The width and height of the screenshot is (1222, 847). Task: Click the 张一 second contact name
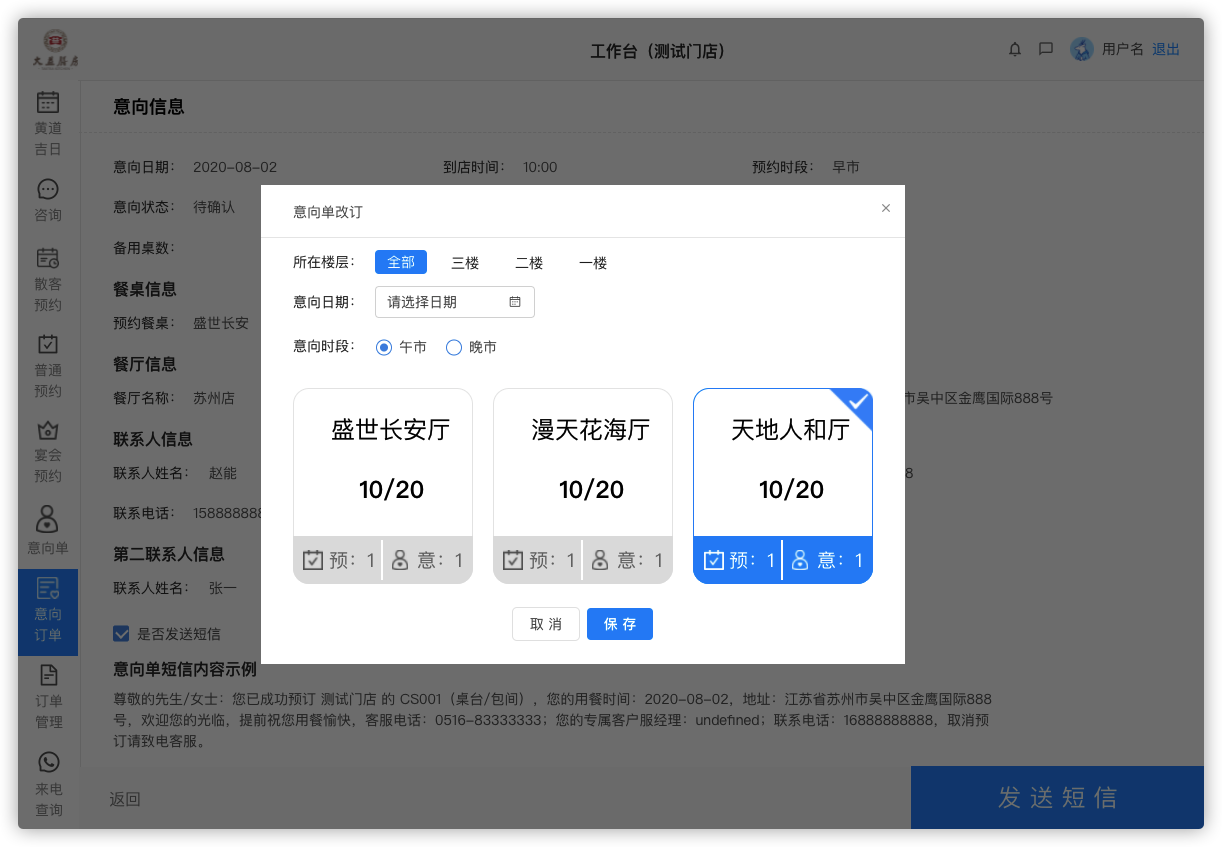223,588
